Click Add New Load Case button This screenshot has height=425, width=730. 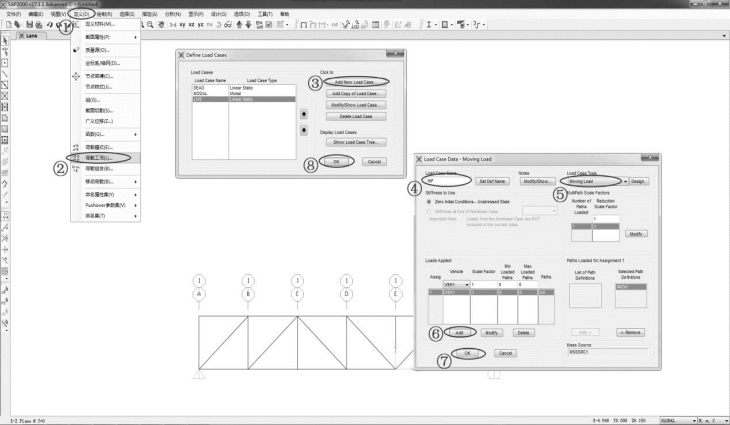pos(356,82)
